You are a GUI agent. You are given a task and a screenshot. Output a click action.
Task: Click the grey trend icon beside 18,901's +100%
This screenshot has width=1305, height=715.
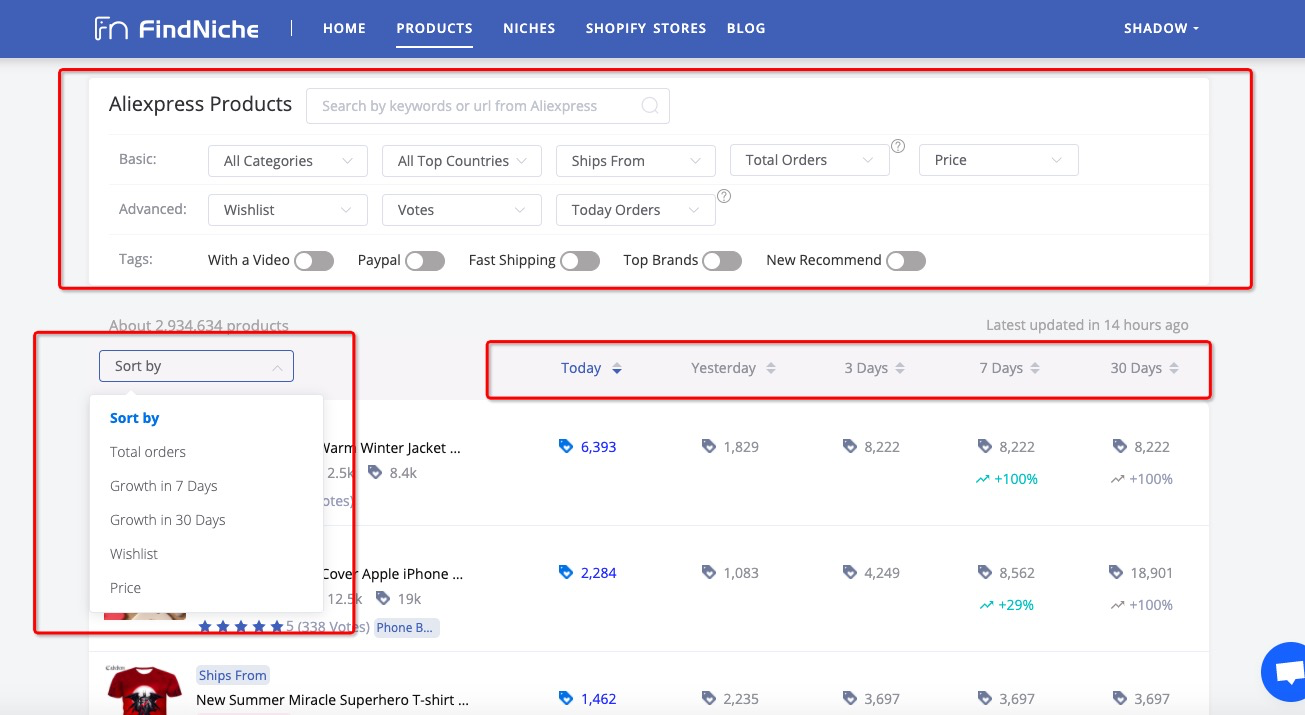[1117, 605]
